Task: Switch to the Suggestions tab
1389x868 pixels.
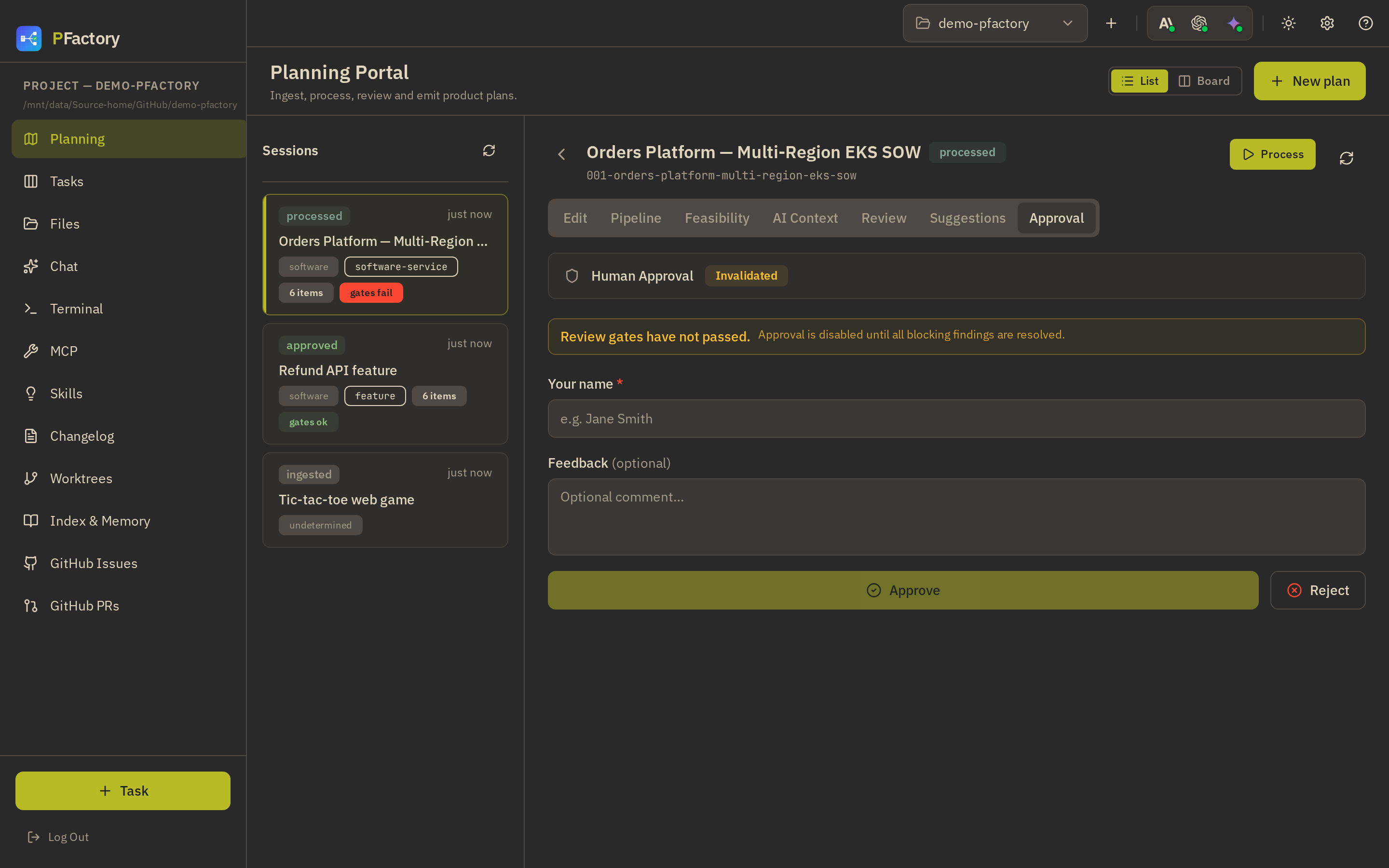Action: pos(967,218)
